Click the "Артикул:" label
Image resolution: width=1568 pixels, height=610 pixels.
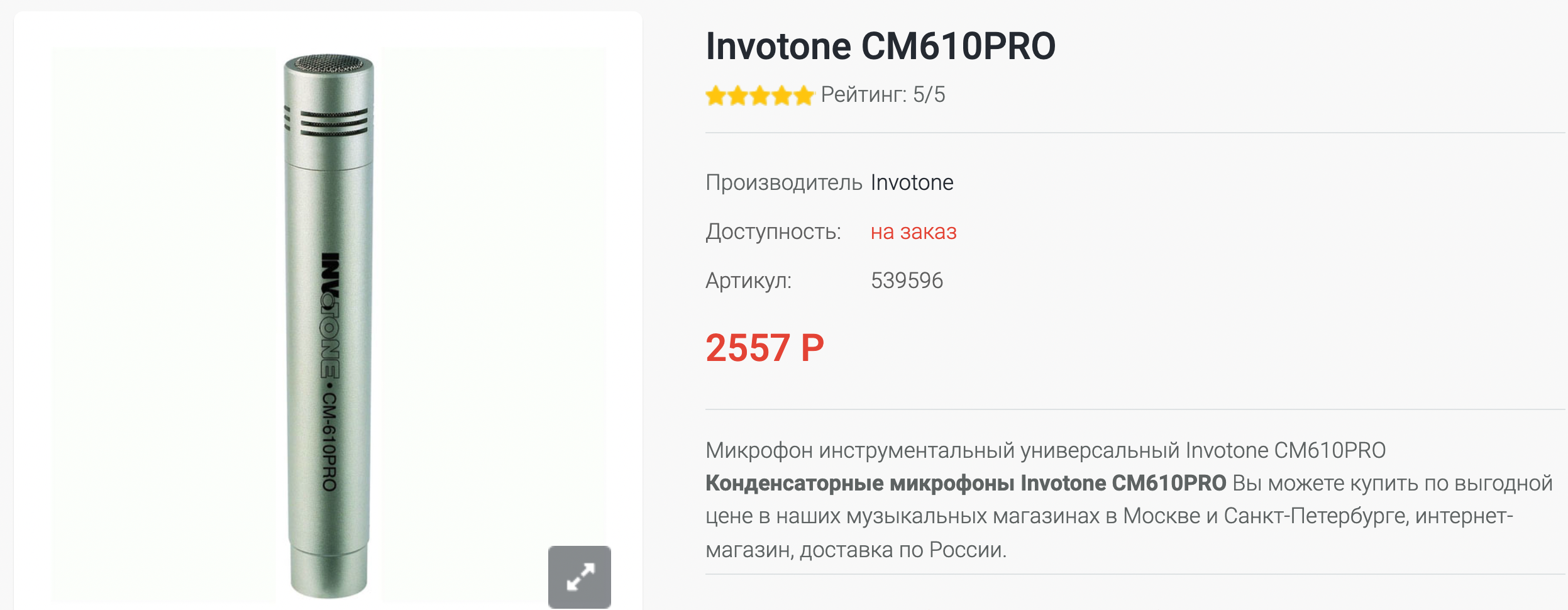tap(748, 280)
